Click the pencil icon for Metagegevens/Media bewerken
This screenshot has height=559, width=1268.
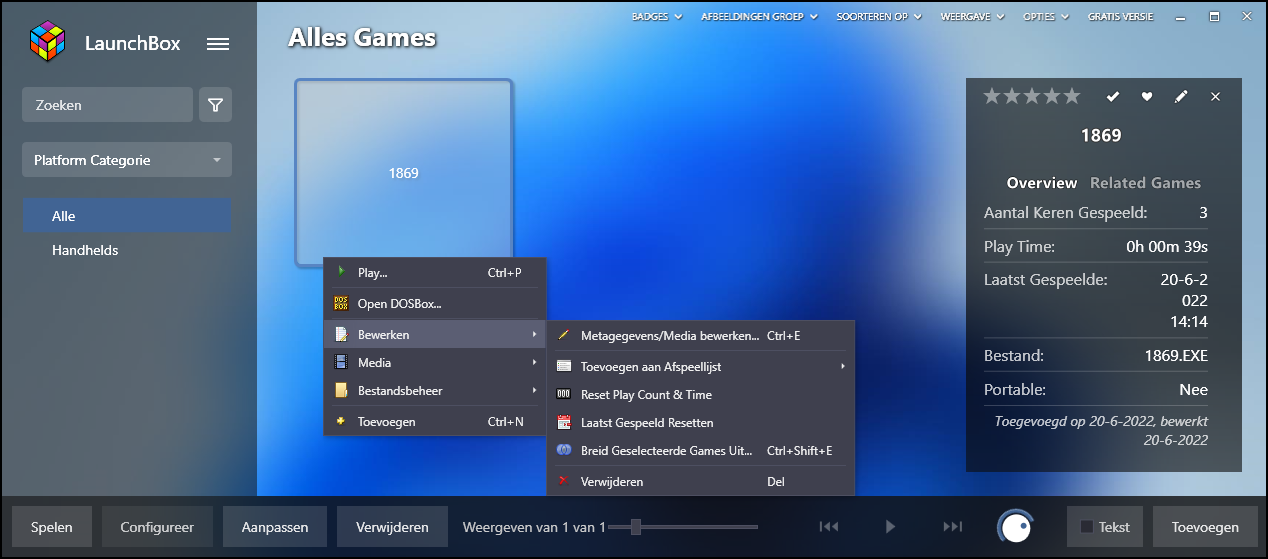pos(563,336)
